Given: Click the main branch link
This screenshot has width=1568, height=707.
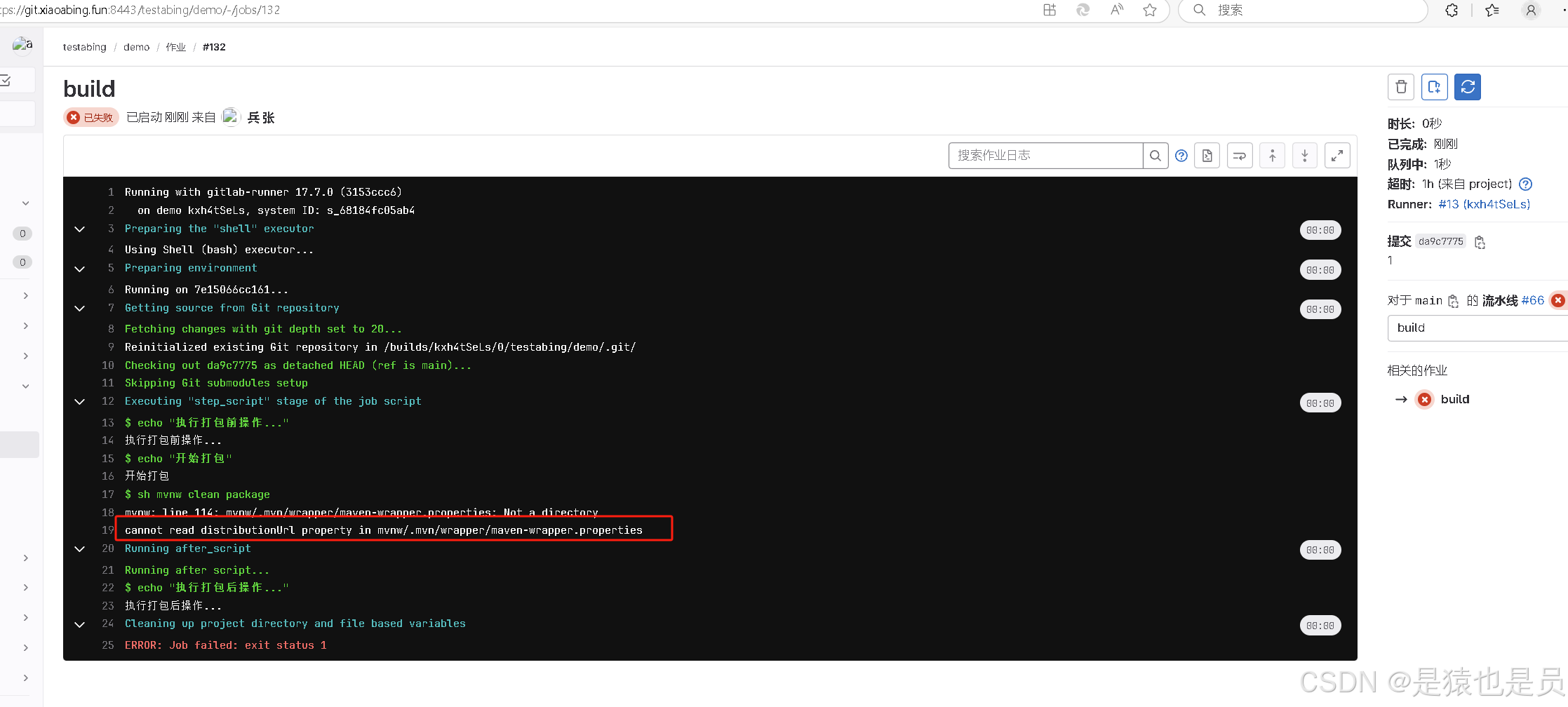Looking at the screenshot, I should click(1428, 301).
